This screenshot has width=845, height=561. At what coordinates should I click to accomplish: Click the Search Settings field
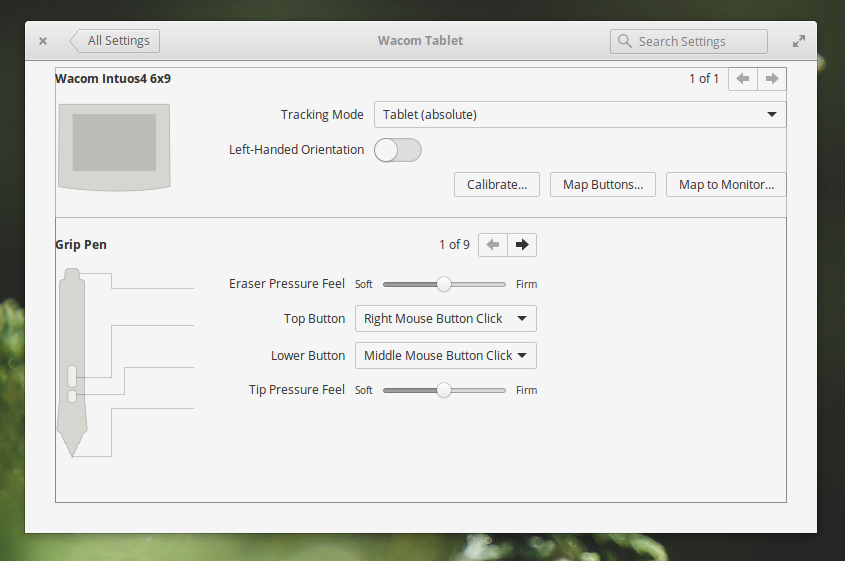689,41
